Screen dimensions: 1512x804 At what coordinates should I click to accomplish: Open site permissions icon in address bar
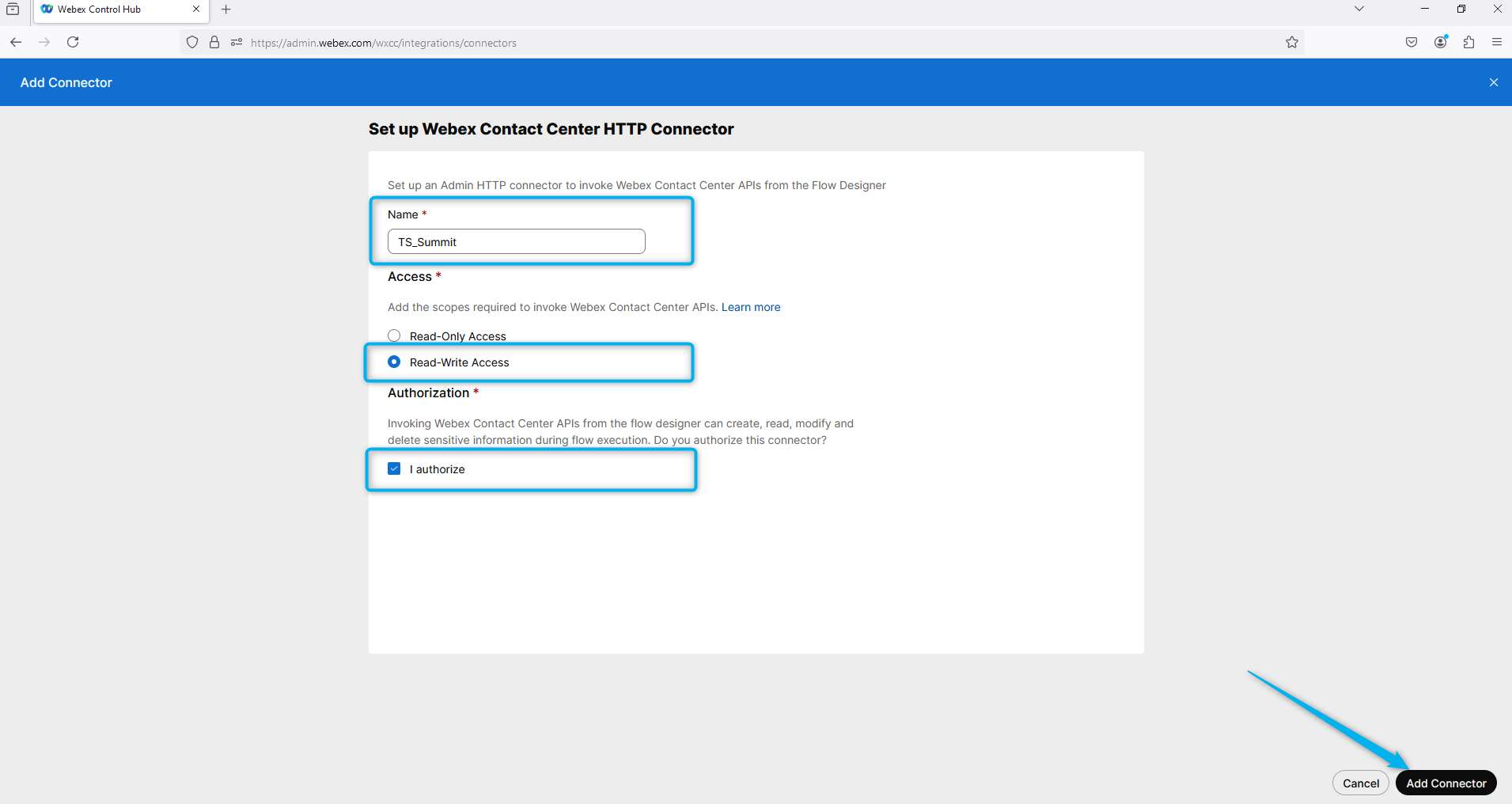[237, 42]
